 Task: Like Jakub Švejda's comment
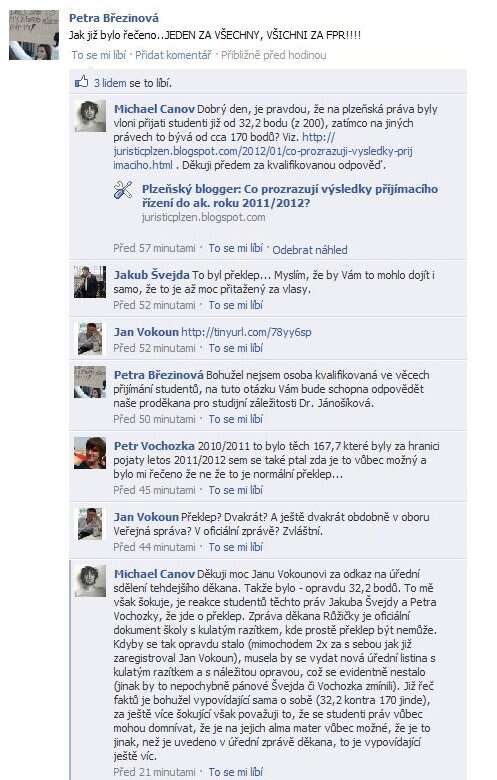point(235,305)
